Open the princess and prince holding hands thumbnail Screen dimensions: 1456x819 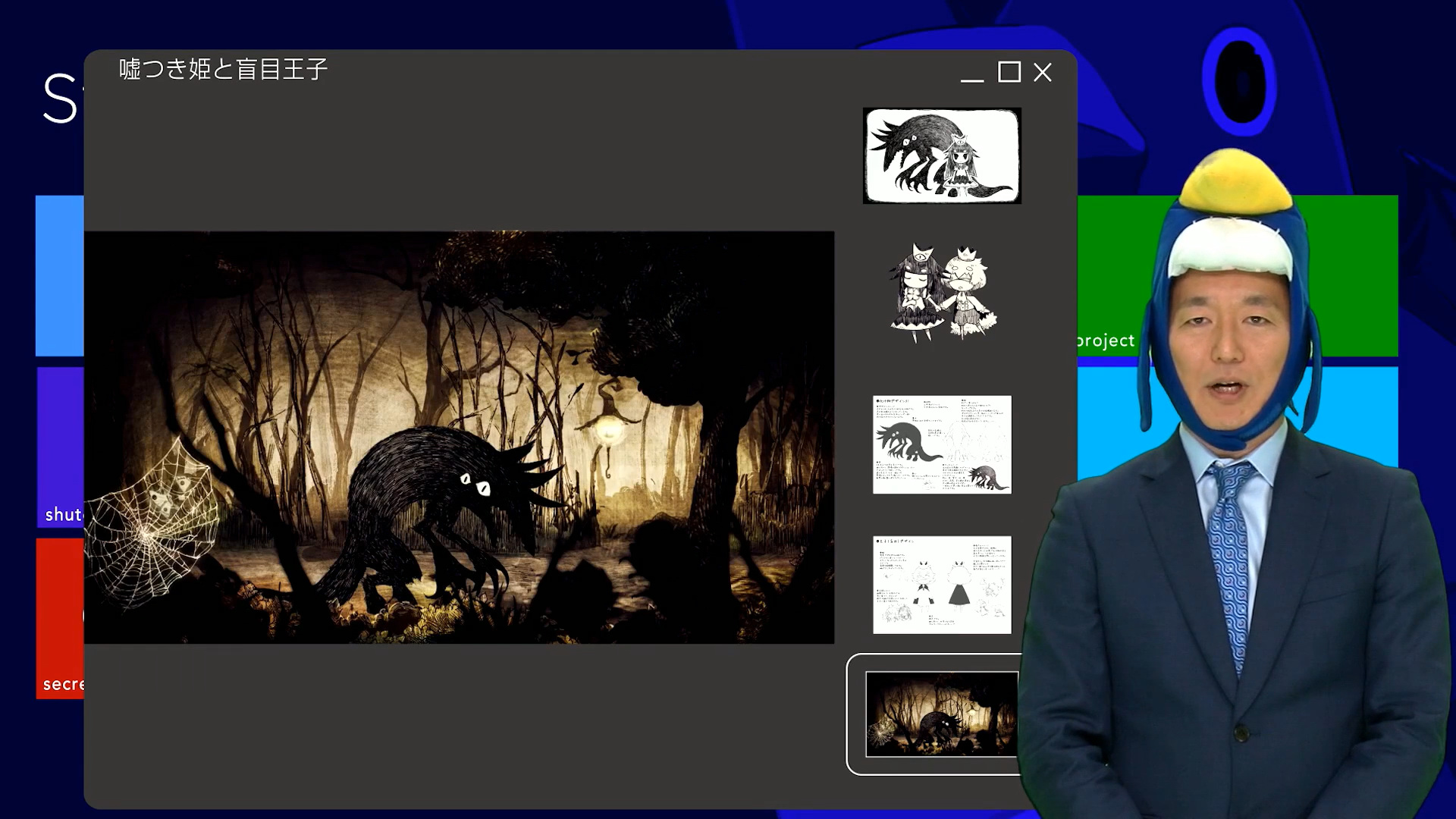click(942, 294)
